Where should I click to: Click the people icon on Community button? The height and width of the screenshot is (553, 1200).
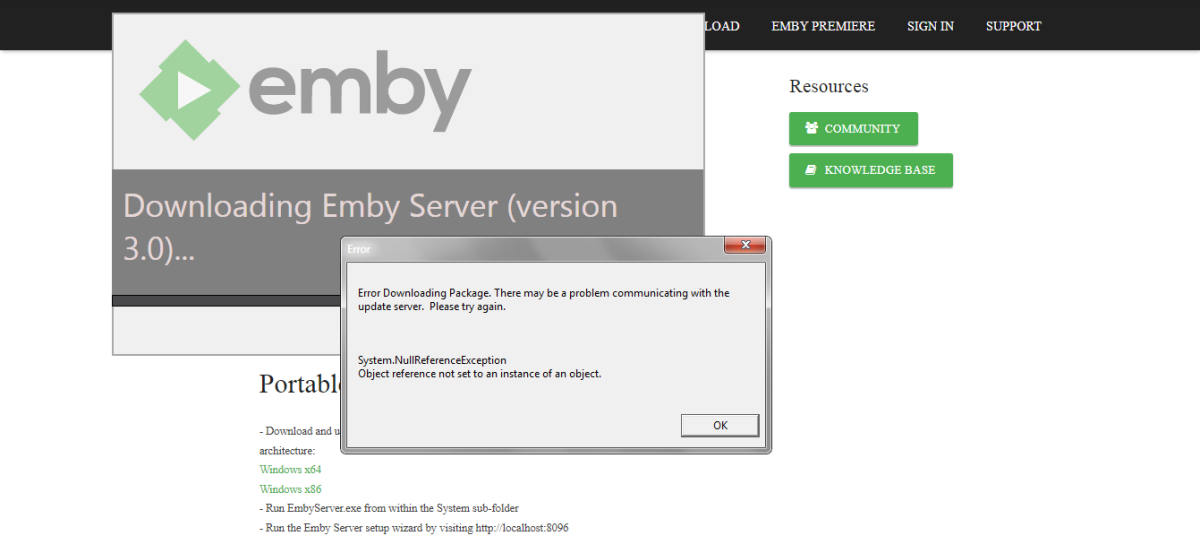point(811,129)
